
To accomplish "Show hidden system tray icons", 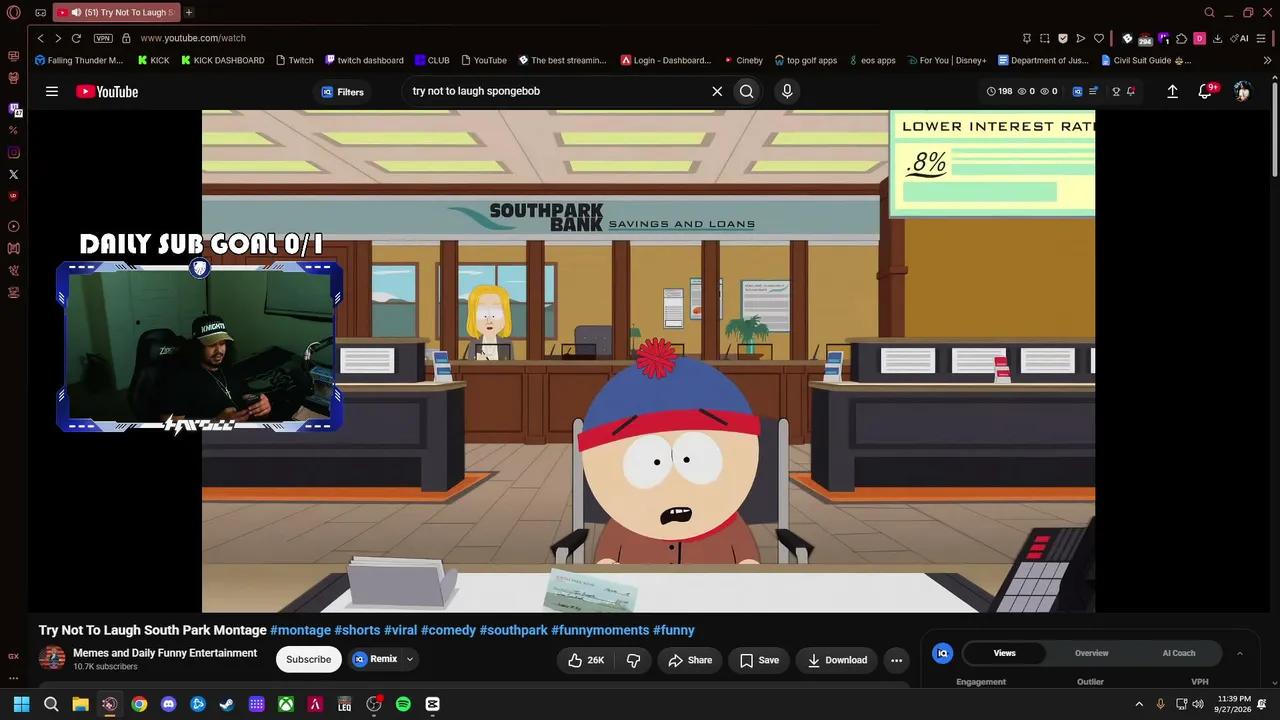I will coord(1138,704).
